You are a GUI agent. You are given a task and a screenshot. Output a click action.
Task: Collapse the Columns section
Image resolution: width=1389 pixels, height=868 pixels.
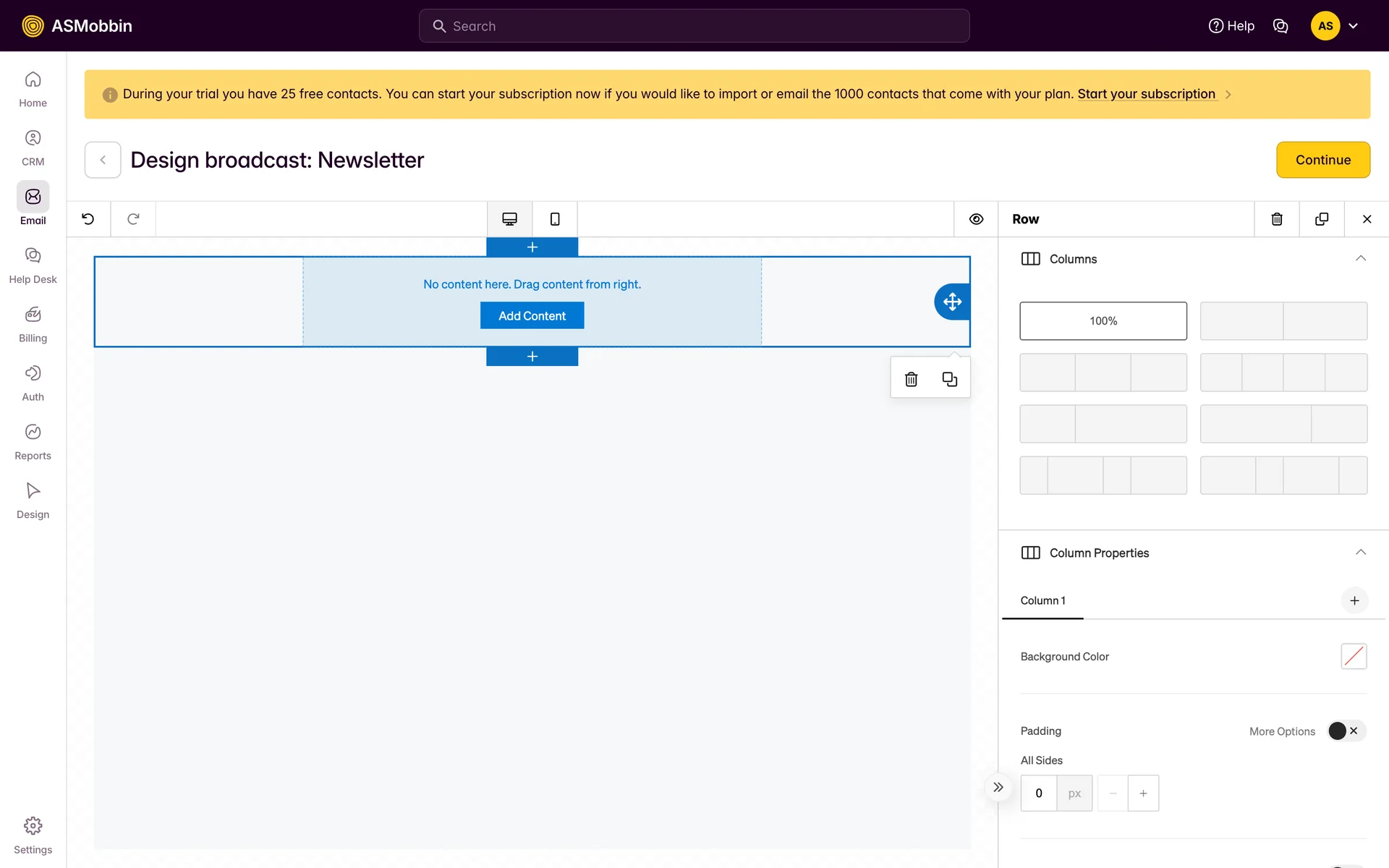(1360, 259)
